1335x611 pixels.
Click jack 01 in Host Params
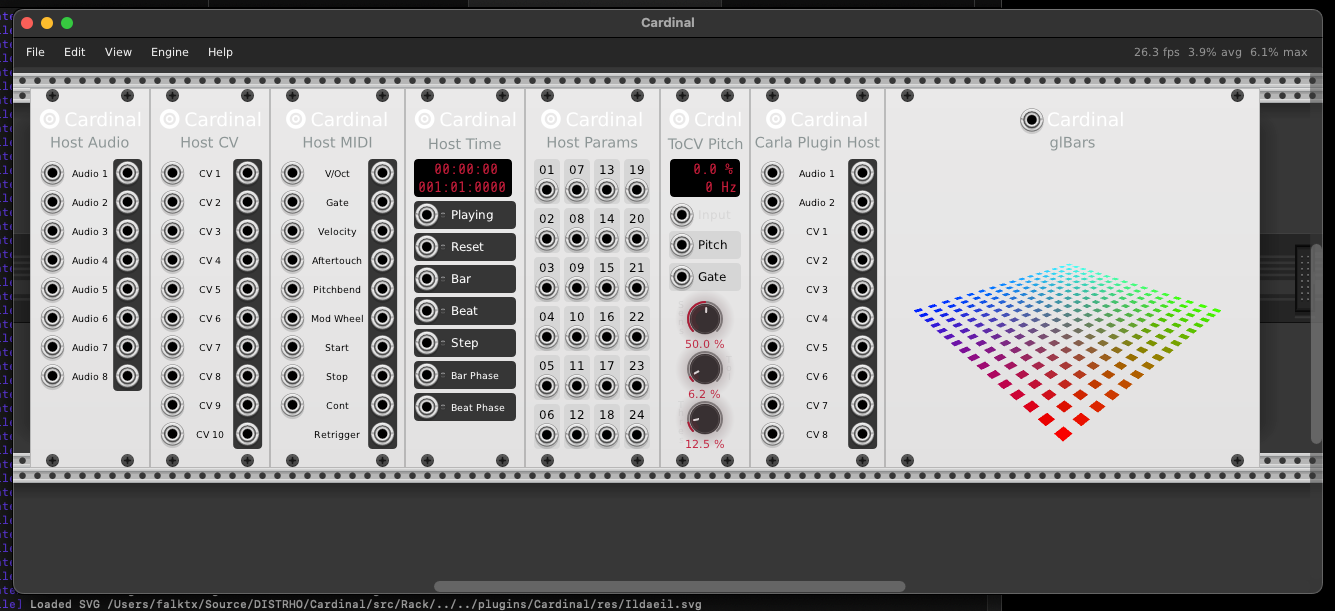(x=547, y=190)
